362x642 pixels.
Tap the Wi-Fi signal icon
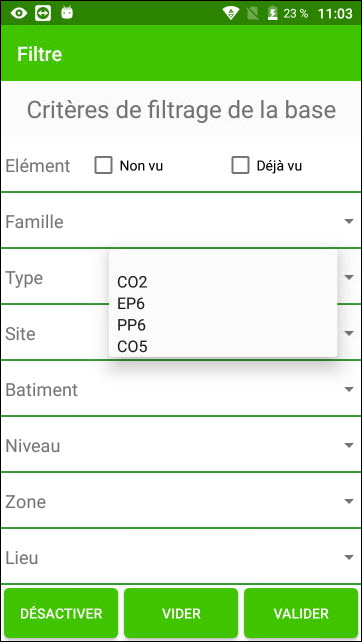click(231, 14)
